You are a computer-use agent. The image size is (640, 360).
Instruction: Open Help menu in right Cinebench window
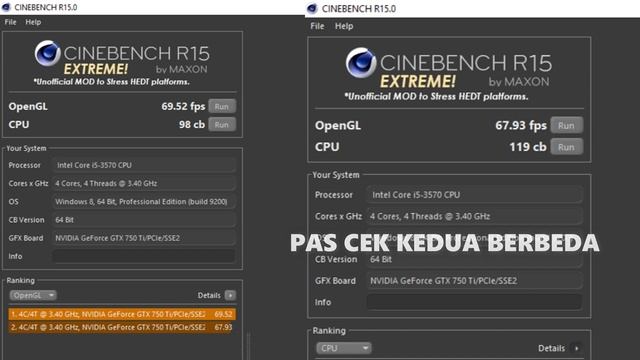(x=344, y=26)
